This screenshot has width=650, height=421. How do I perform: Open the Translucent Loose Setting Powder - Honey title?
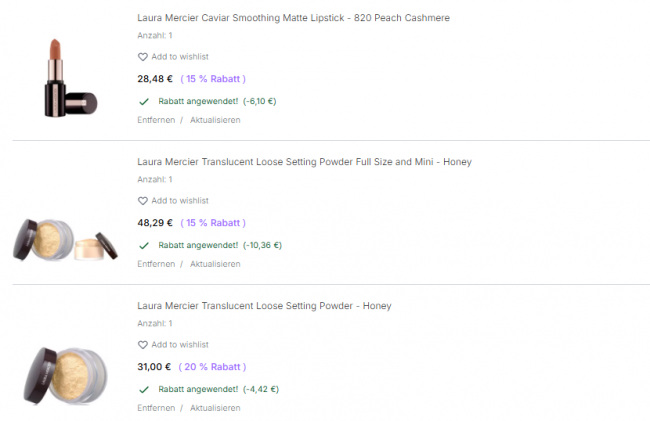click(264, 306)
